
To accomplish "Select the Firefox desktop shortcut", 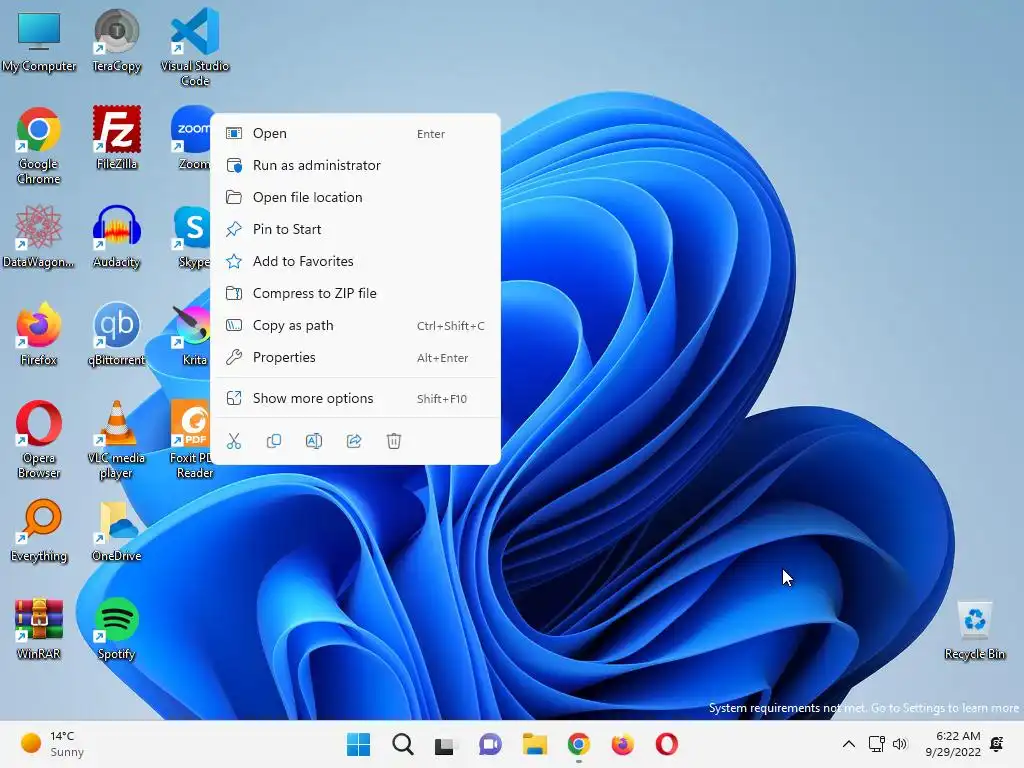I will tap(39, 334).
